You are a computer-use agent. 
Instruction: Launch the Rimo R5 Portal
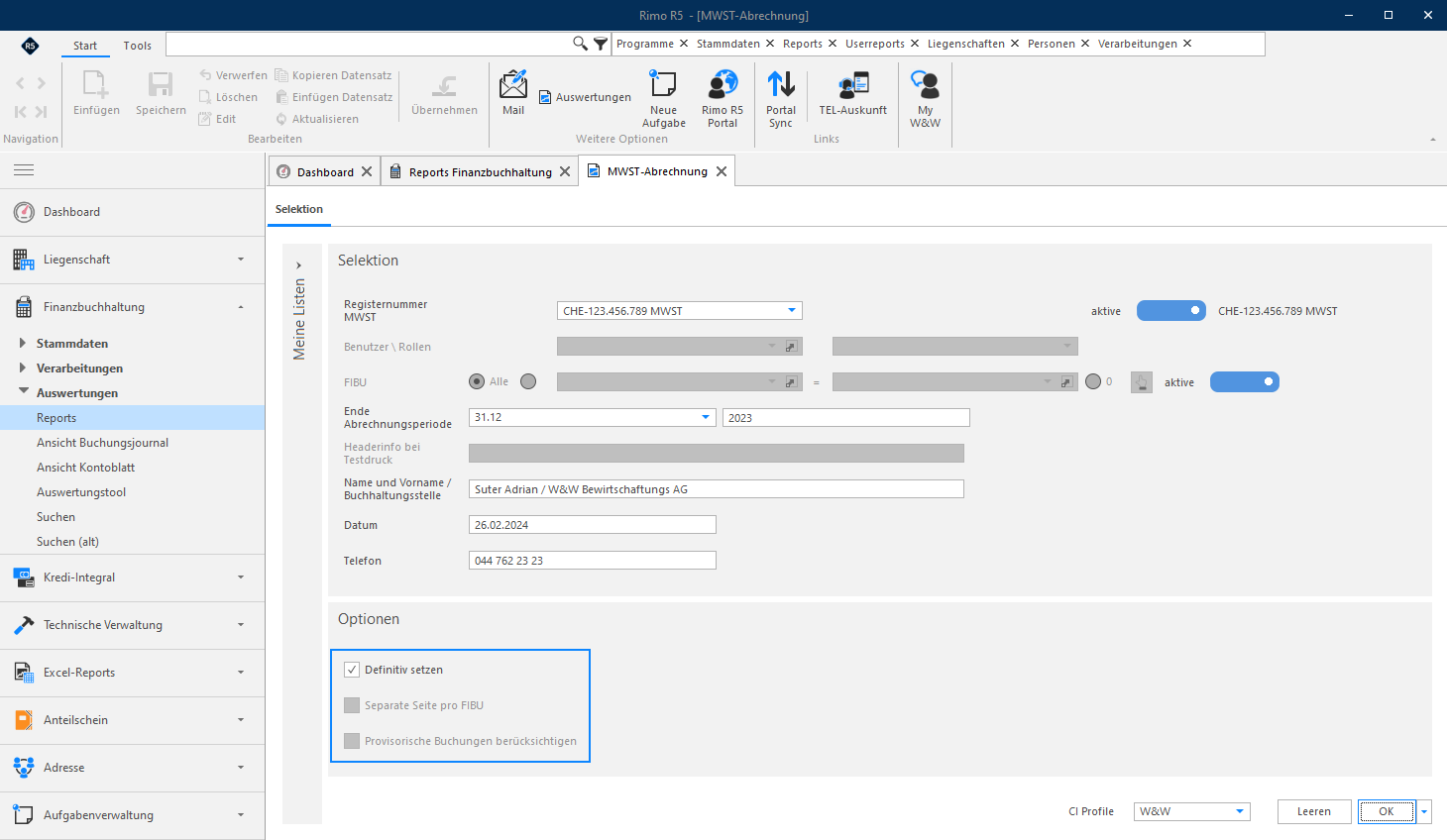click(723, 99)
